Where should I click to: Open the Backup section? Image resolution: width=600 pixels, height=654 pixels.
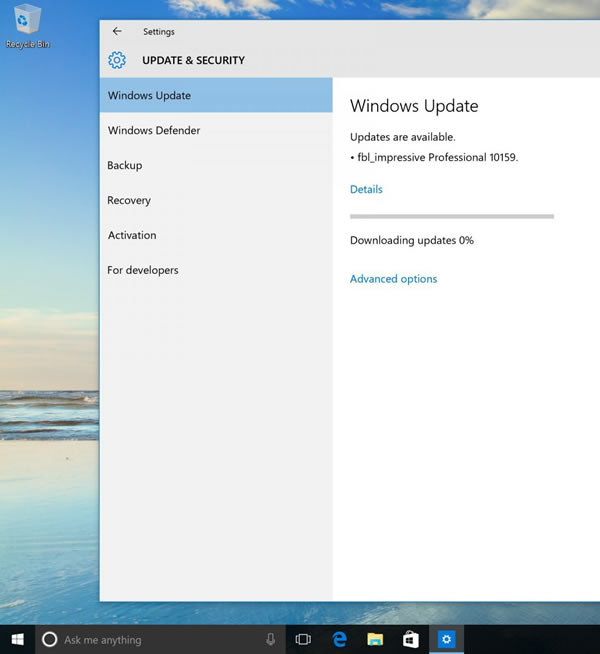pos(216,165)
